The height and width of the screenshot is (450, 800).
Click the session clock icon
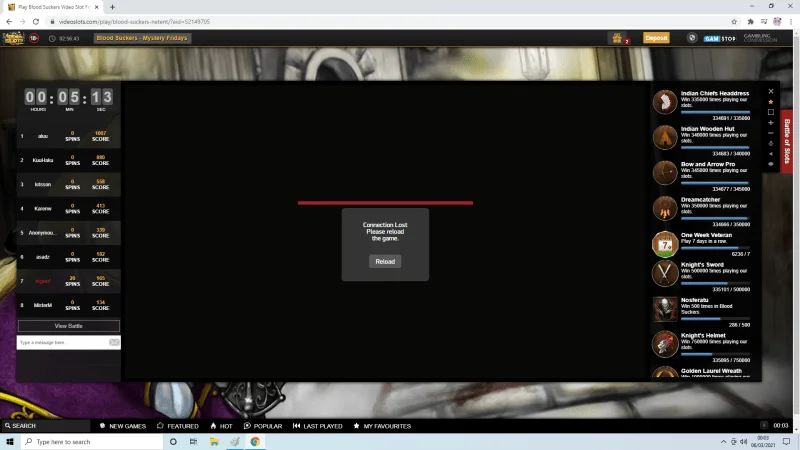point(52,39)
